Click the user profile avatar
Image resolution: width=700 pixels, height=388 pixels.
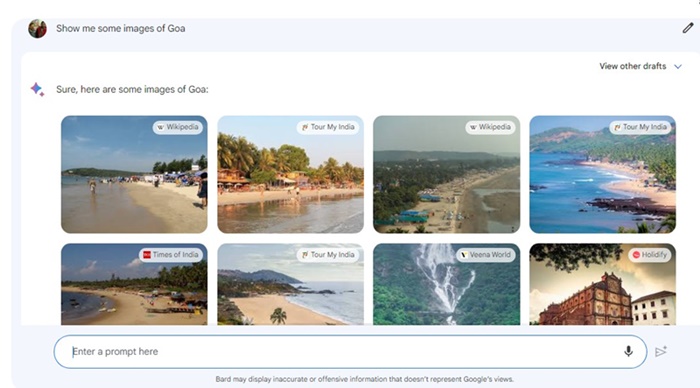click(38, 29)
